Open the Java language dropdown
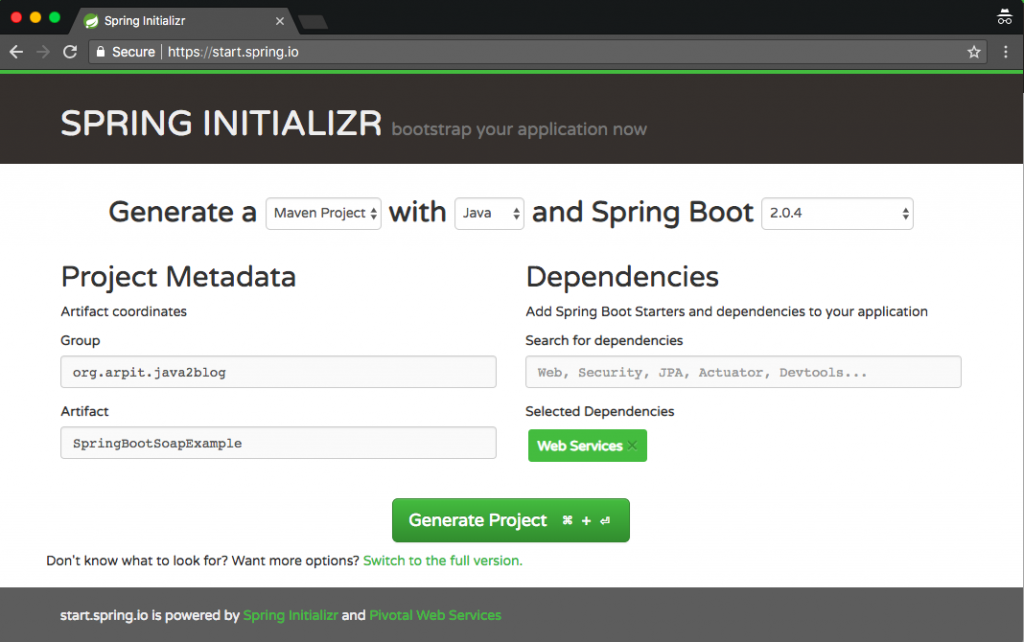Screen dimensions: 1024x642 (x=489, y=213)
